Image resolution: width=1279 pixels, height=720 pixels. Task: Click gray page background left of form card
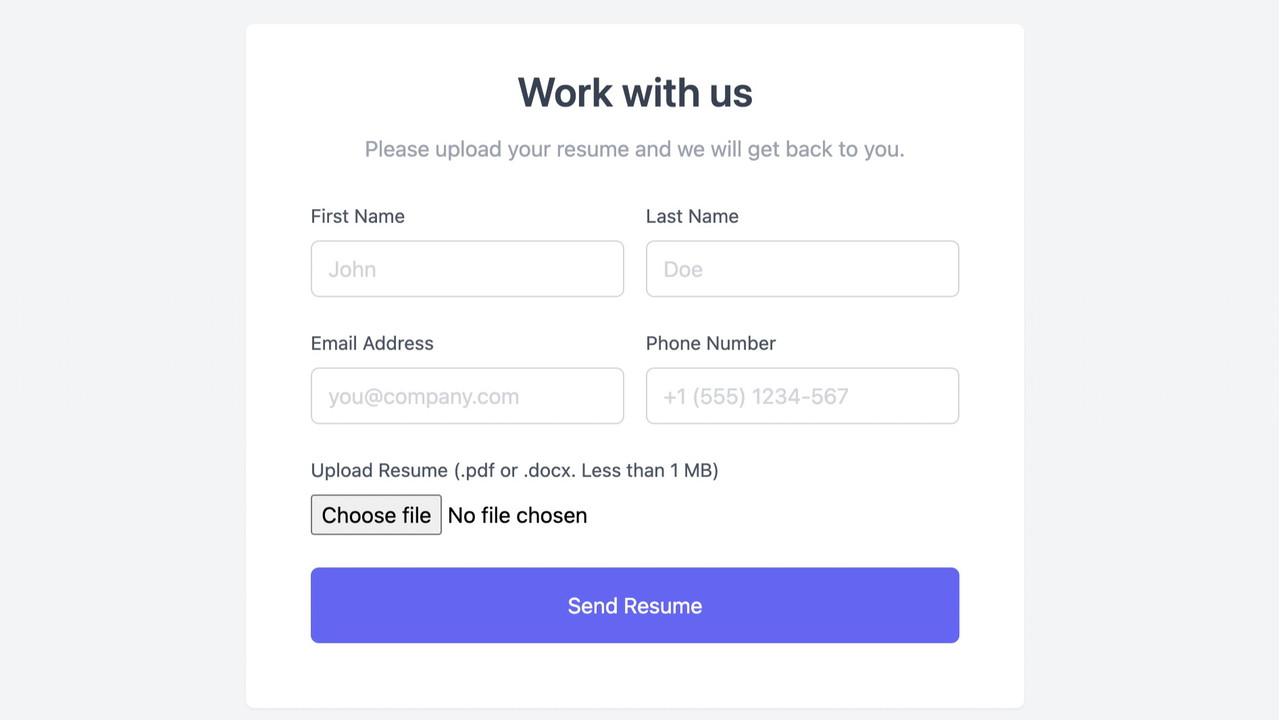pyautogui.click(x=120, y=360)
